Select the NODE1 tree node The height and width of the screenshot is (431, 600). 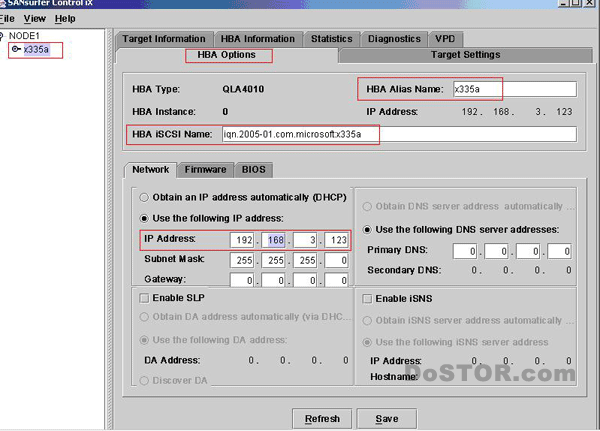28,35
